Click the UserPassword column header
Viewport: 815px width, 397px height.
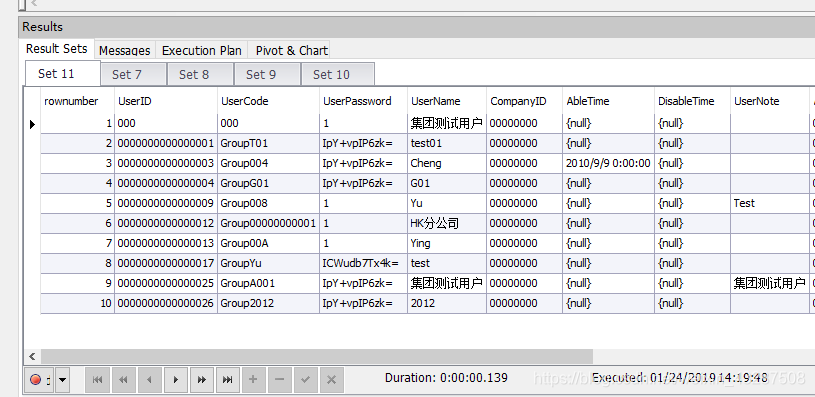(363, 101)
